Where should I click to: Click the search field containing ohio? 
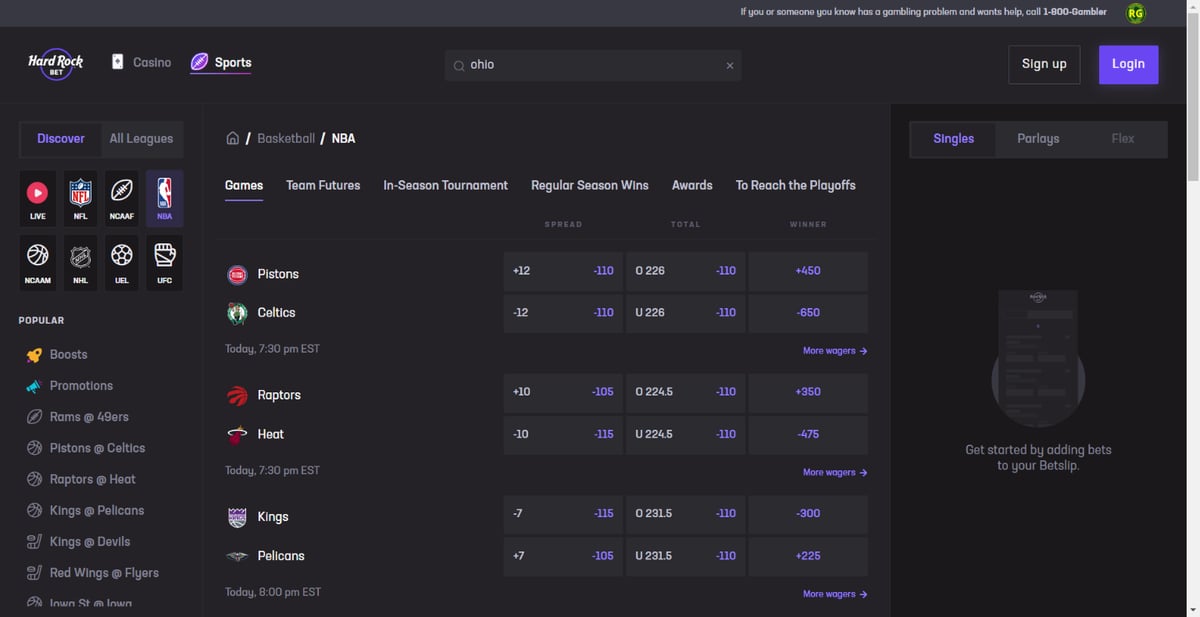click(x=593, y=65)
